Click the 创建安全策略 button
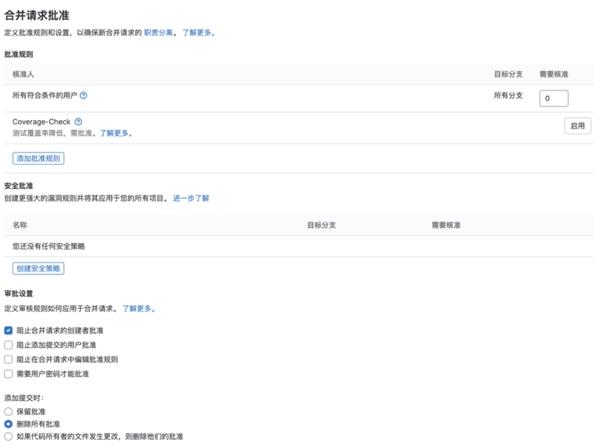This screenshot has width=600, height=443. 38,268
